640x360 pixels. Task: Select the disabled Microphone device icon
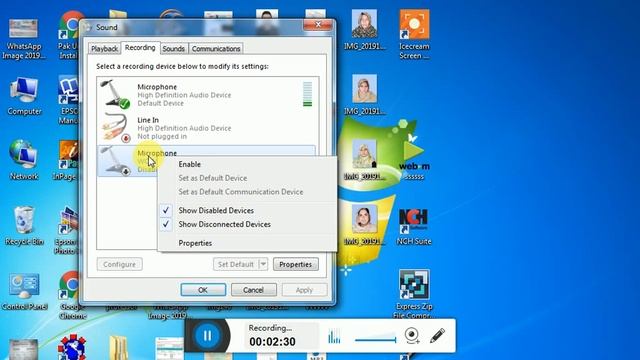pos(115,161)
